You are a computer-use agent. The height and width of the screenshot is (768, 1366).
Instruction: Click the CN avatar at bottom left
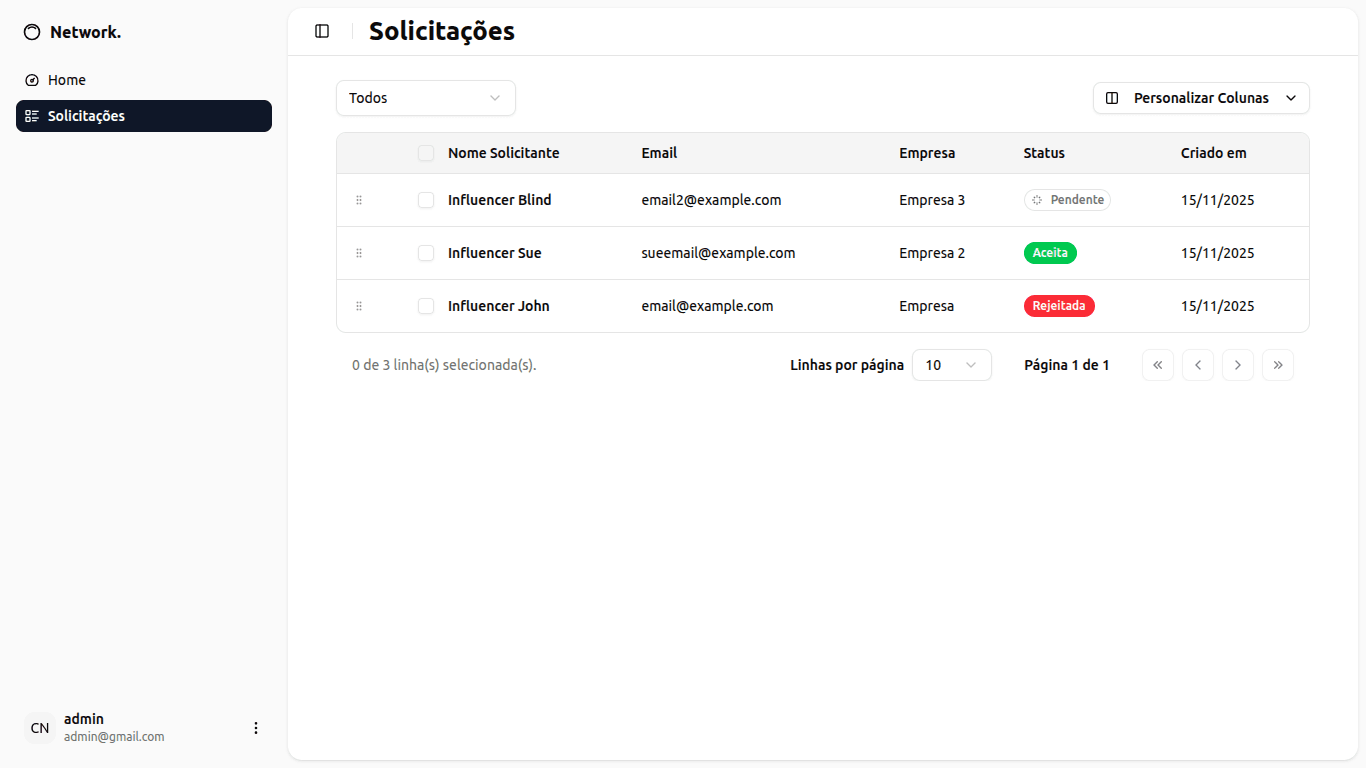(39, 727)
